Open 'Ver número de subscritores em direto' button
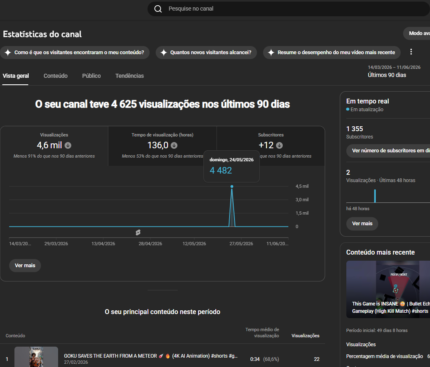The height and width of the screenshot is (367, 430). pyautogui.click(x=388, y=151)
